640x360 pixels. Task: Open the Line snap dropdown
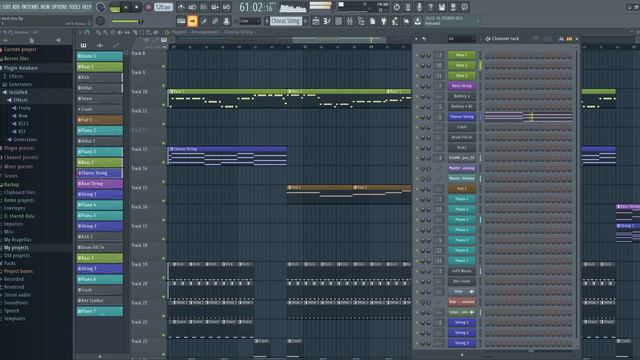250,21
